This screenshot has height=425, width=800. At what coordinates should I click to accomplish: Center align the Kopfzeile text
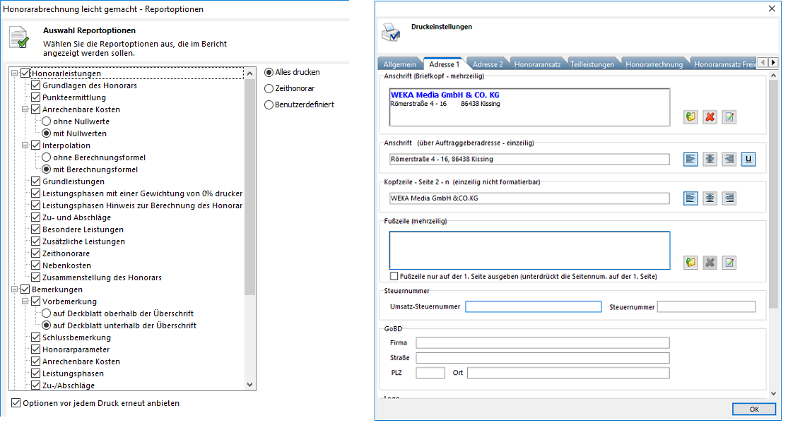pyautogui.click(x=710, y=198)
